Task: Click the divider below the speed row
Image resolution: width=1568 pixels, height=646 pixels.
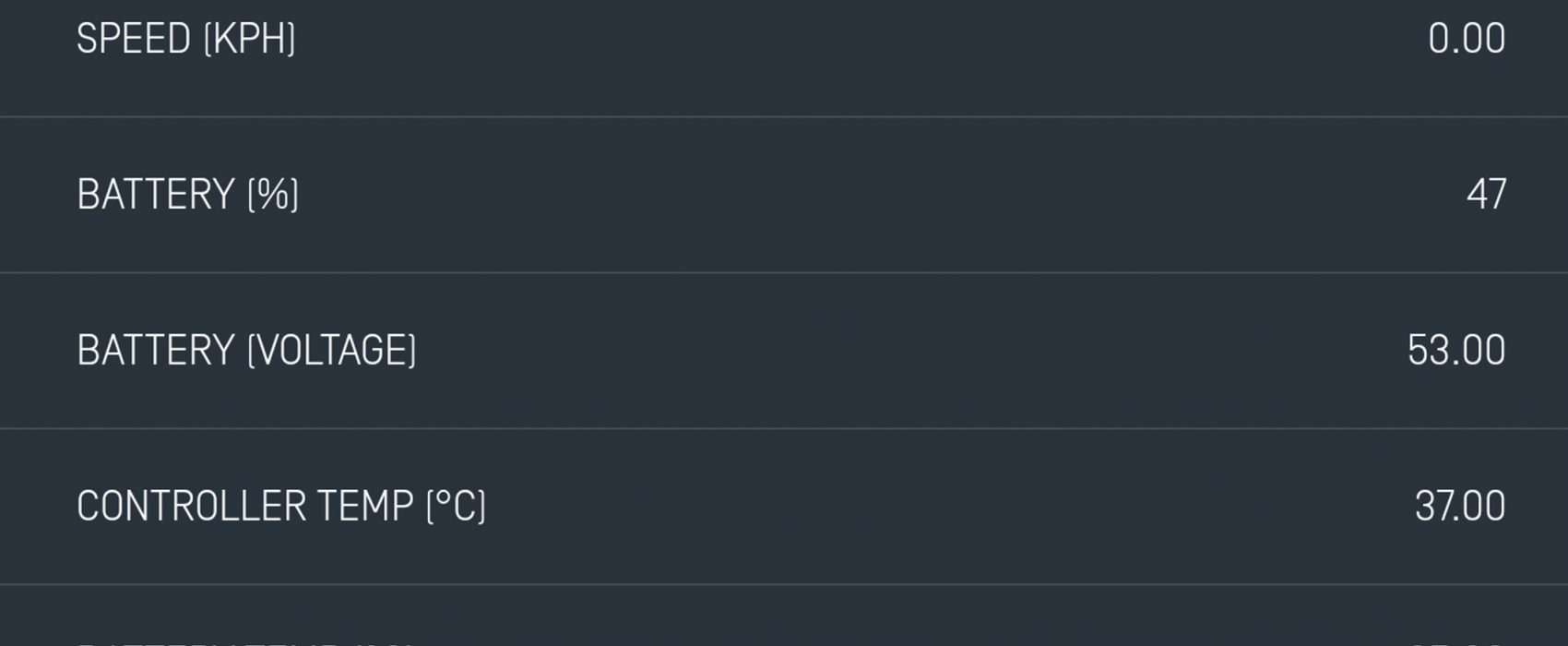Action: 784,117
